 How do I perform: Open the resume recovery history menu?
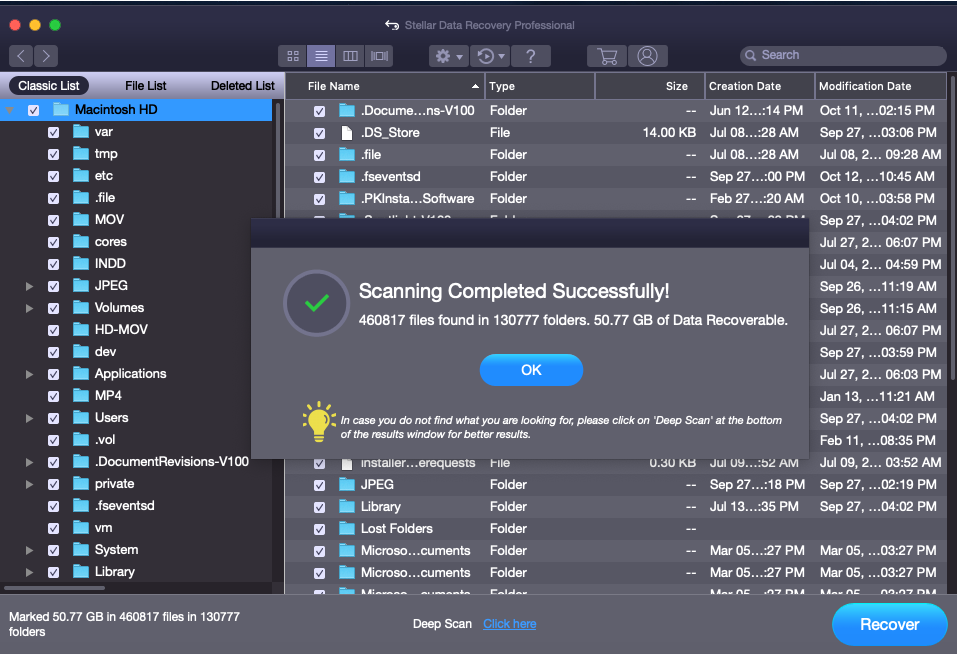pyautogui.click(x=491, y=56)
